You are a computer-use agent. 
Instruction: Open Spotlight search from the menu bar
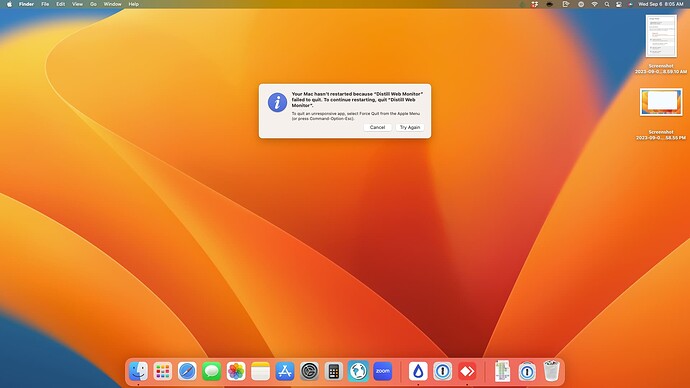coord(607,4)
